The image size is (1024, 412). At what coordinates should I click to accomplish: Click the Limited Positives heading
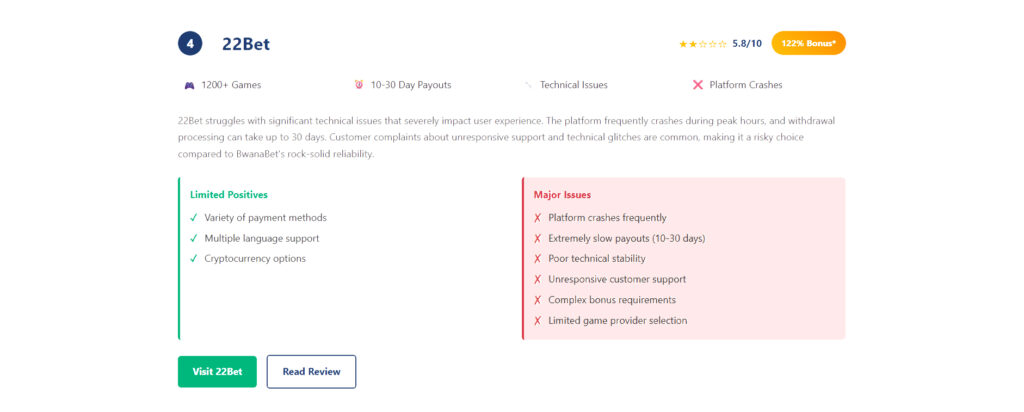229,195
